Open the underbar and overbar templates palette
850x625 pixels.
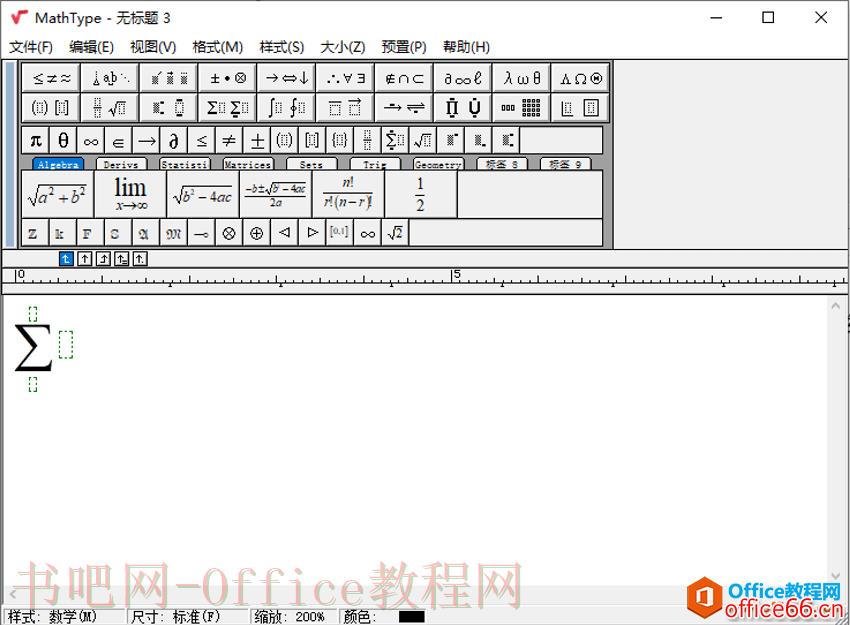(x=345, y=107)
